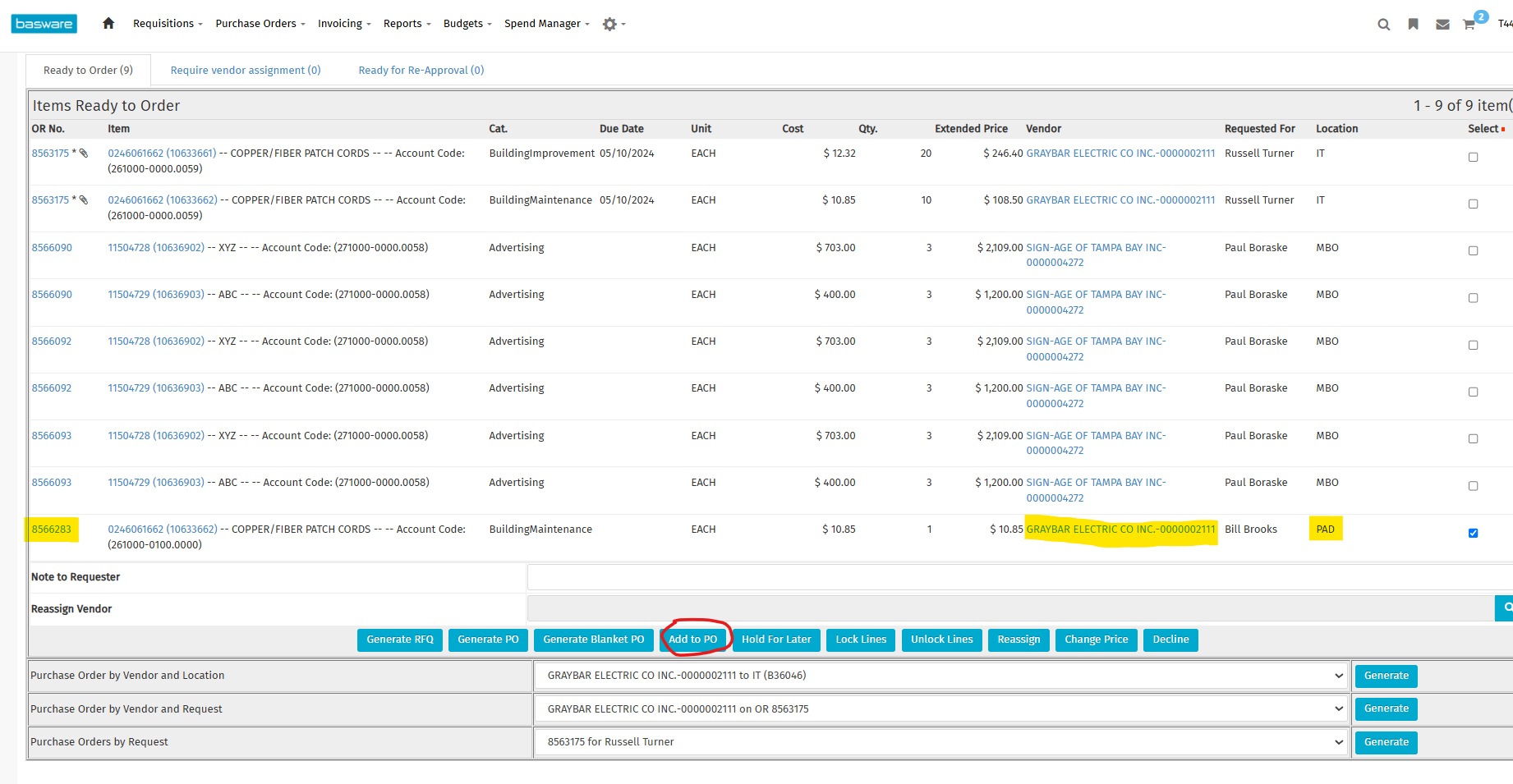The height and width of the screenshot is (784, 1513).
Task: Tick checkbox for 8566090 ABC row
Action: [x=1473, y=298]
